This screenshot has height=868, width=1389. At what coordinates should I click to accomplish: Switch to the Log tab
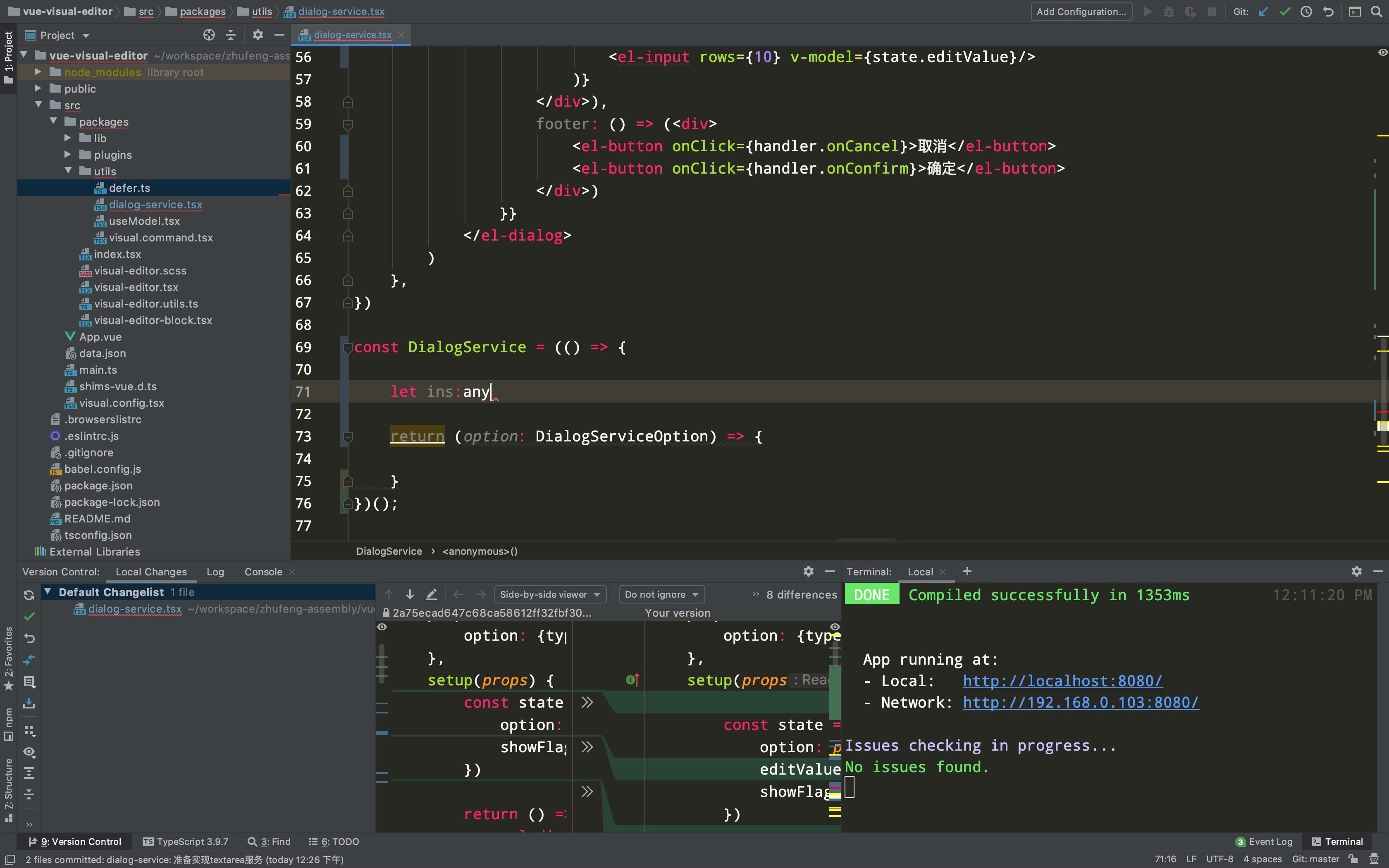click(x=215, y=572)
